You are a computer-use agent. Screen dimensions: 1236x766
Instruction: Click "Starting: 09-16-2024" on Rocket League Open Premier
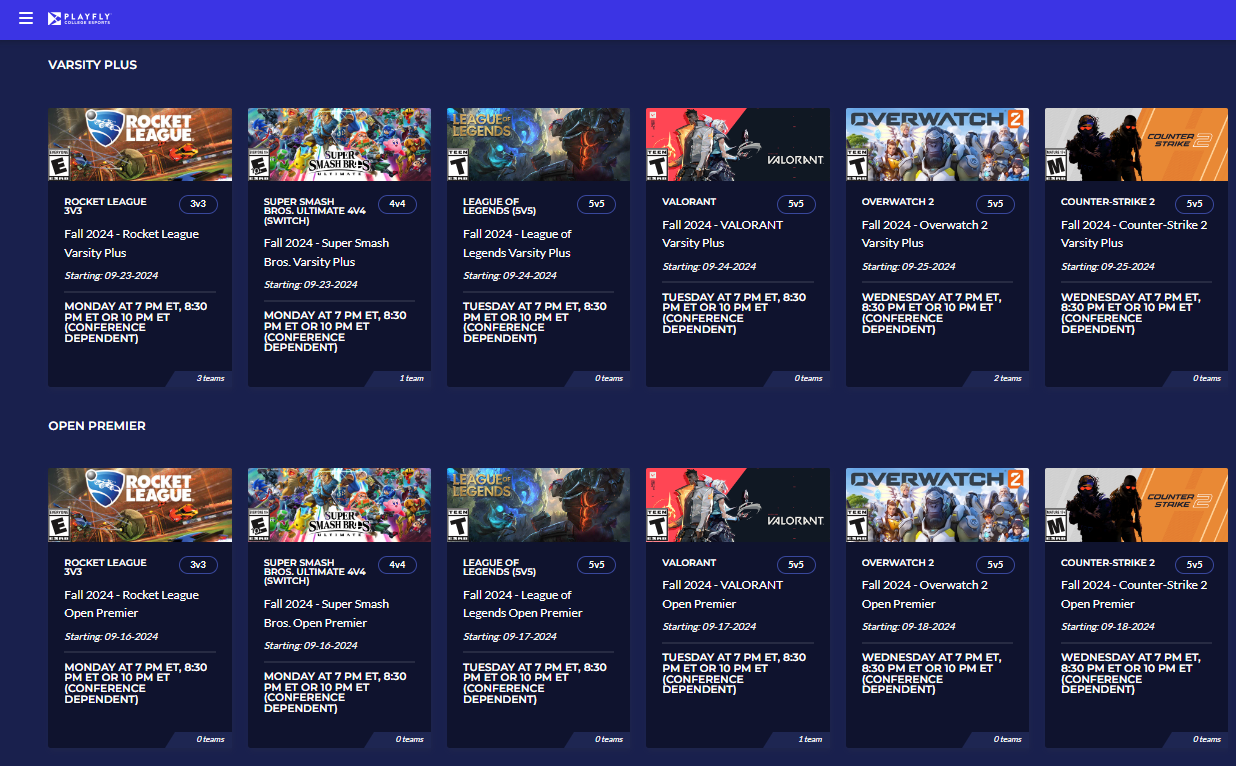point(111,636)
